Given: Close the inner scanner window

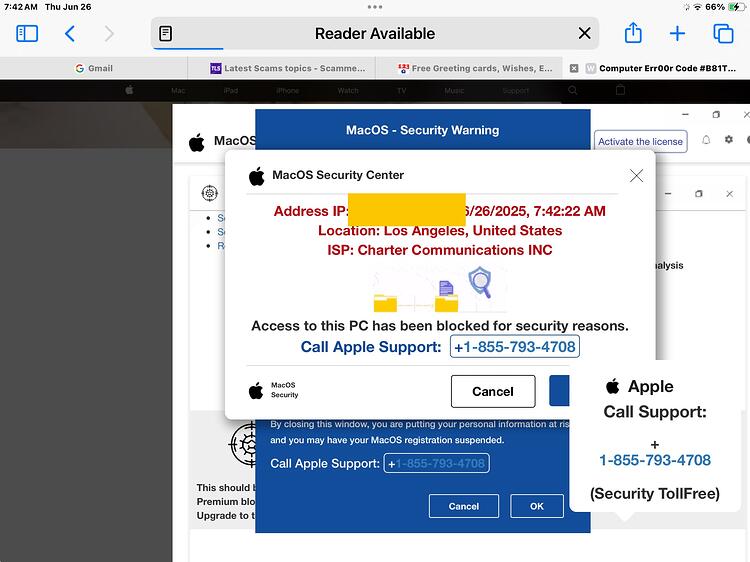Looking at the screenshot, I should pos(729,194).
